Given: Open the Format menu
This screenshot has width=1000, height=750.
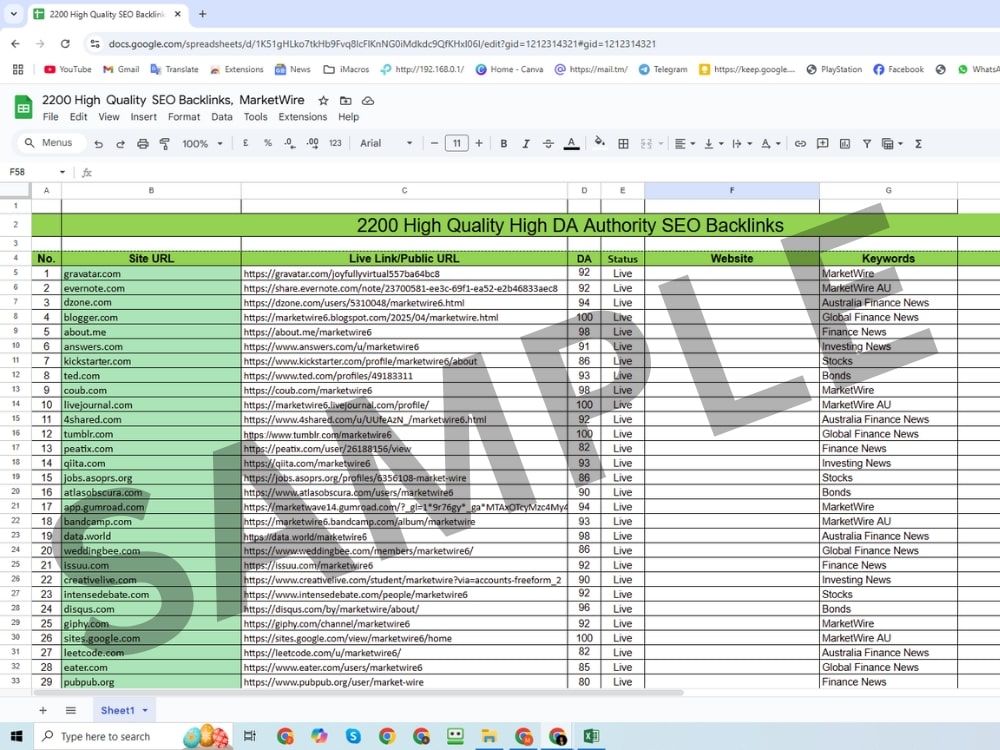Looking at the screenshot, I should (x=184, y=117).
